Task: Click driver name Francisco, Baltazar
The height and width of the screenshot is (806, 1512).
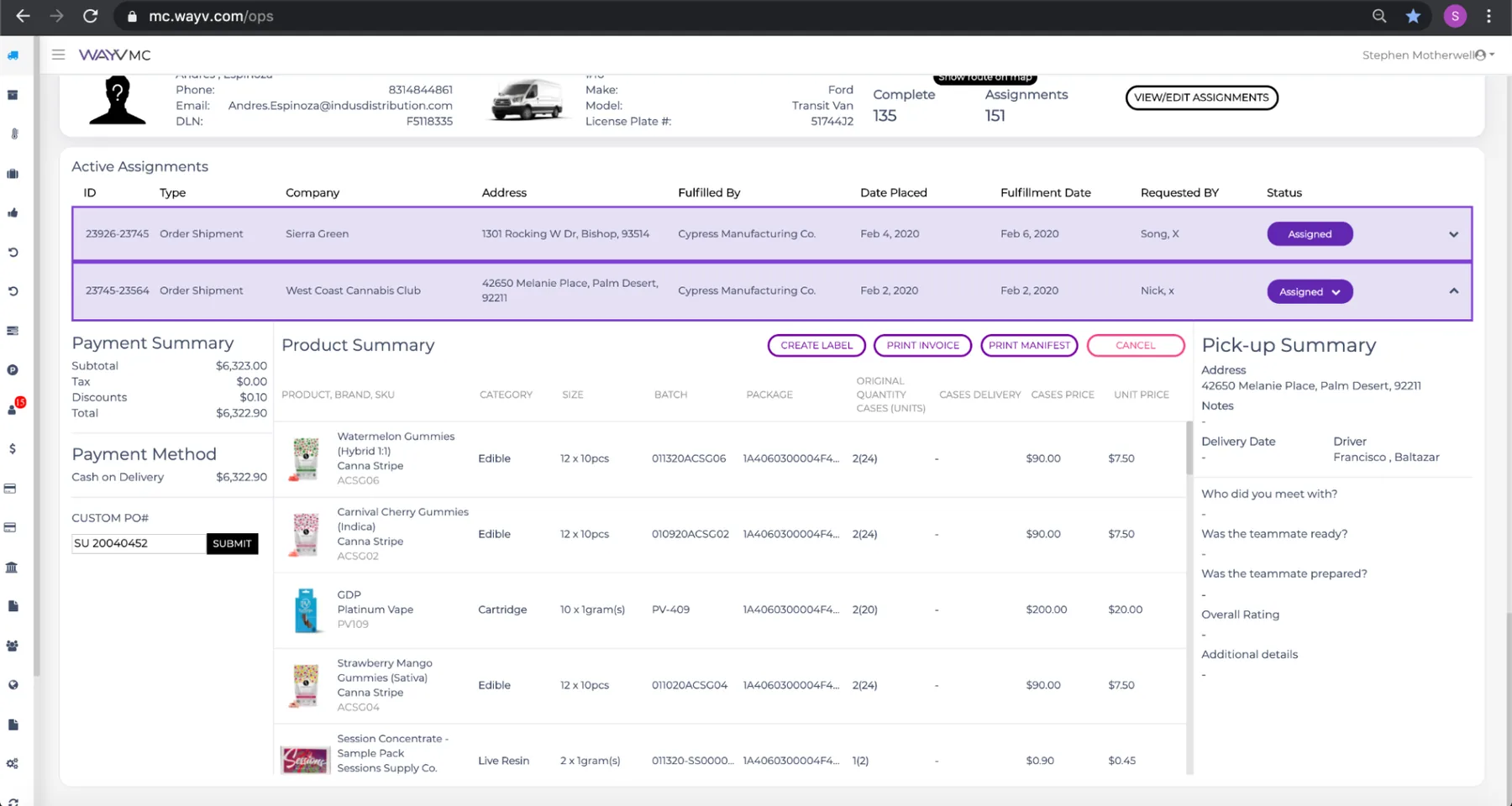Action: tap(1386, 458)
